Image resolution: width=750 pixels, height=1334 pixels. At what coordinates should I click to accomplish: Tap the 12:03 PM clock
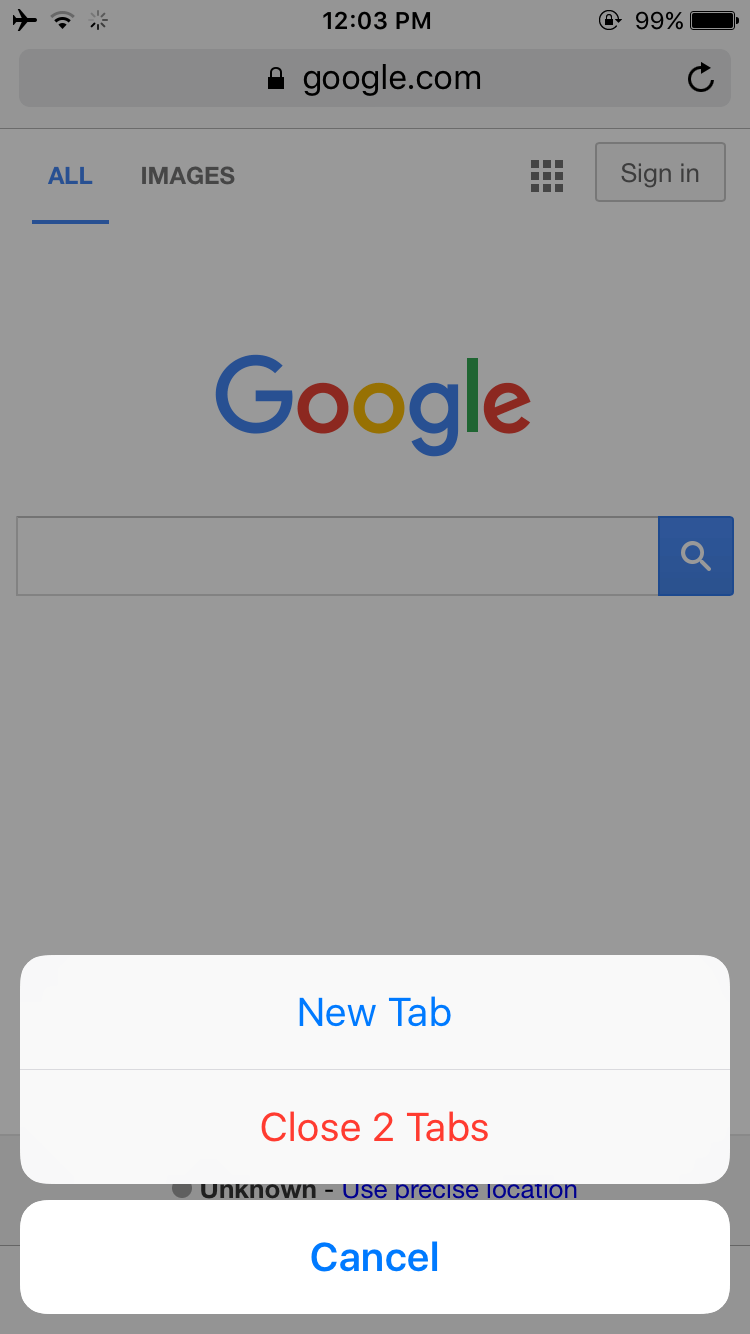(377, 20)
